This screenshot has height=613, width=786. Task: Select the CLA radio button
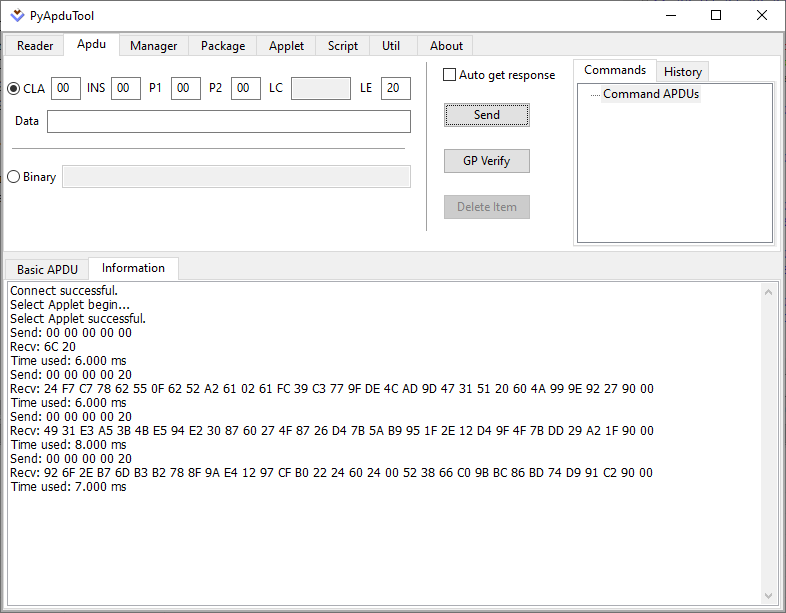(14, 89)
